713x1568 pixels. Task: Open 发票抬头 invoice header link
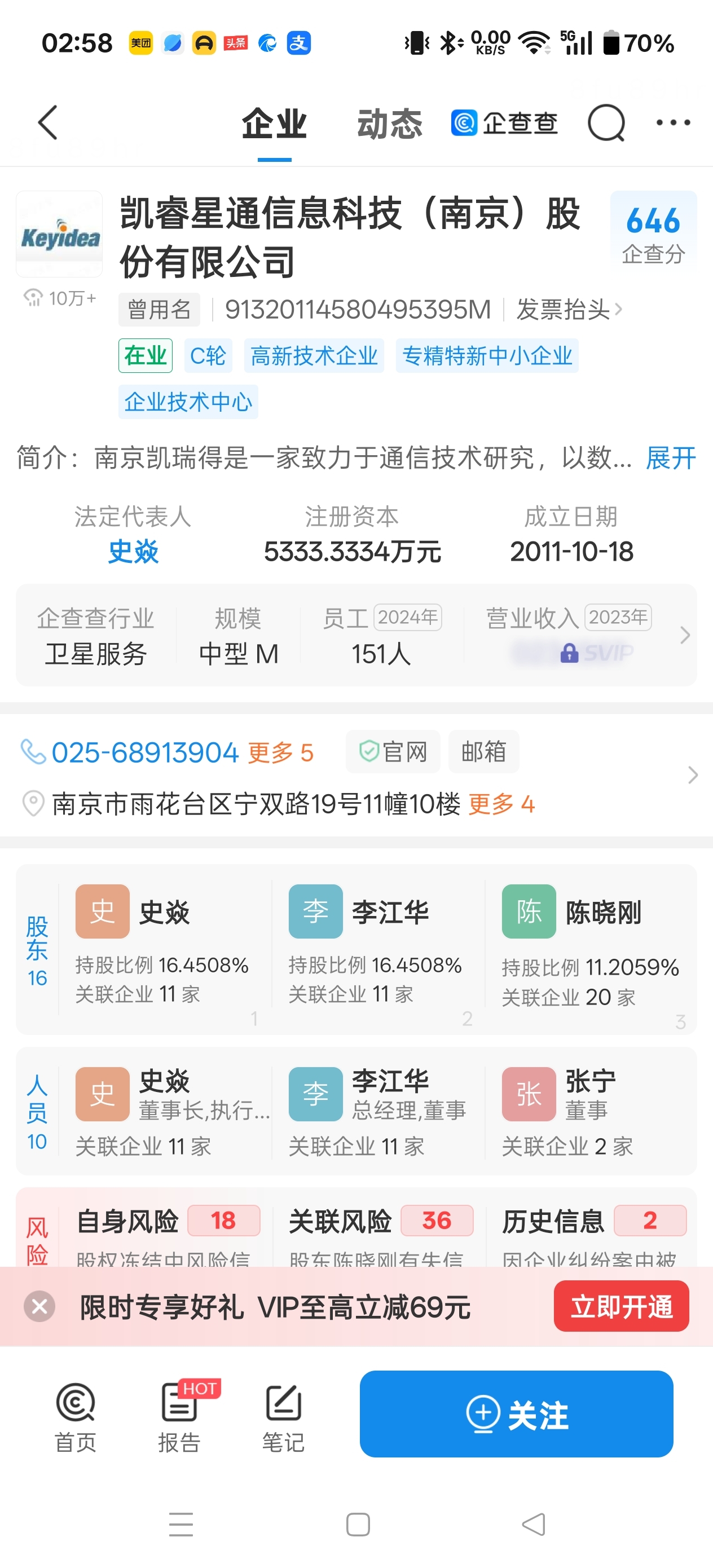click(569, 309)
